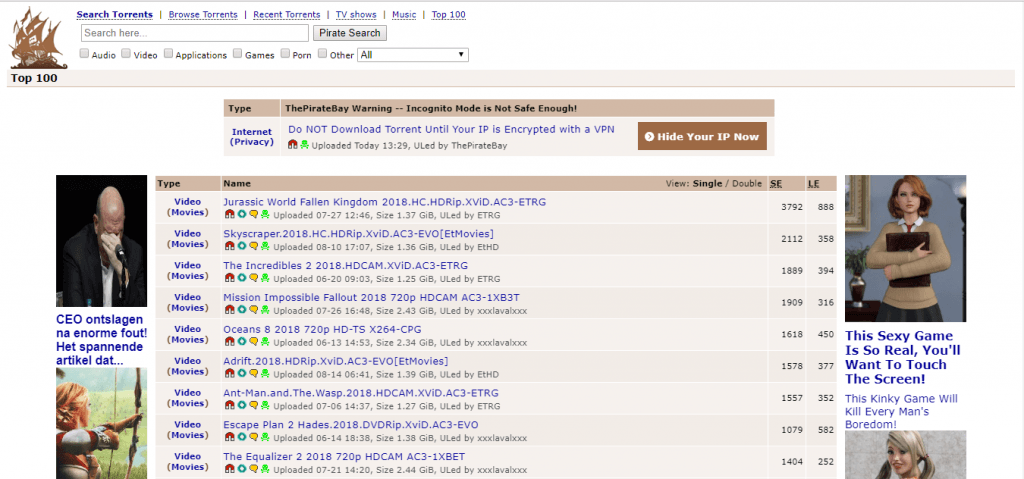1024x479 pixels.
Task: Click magnet icon for Skyscraper.2018 torrent
Action: [229, 246]
